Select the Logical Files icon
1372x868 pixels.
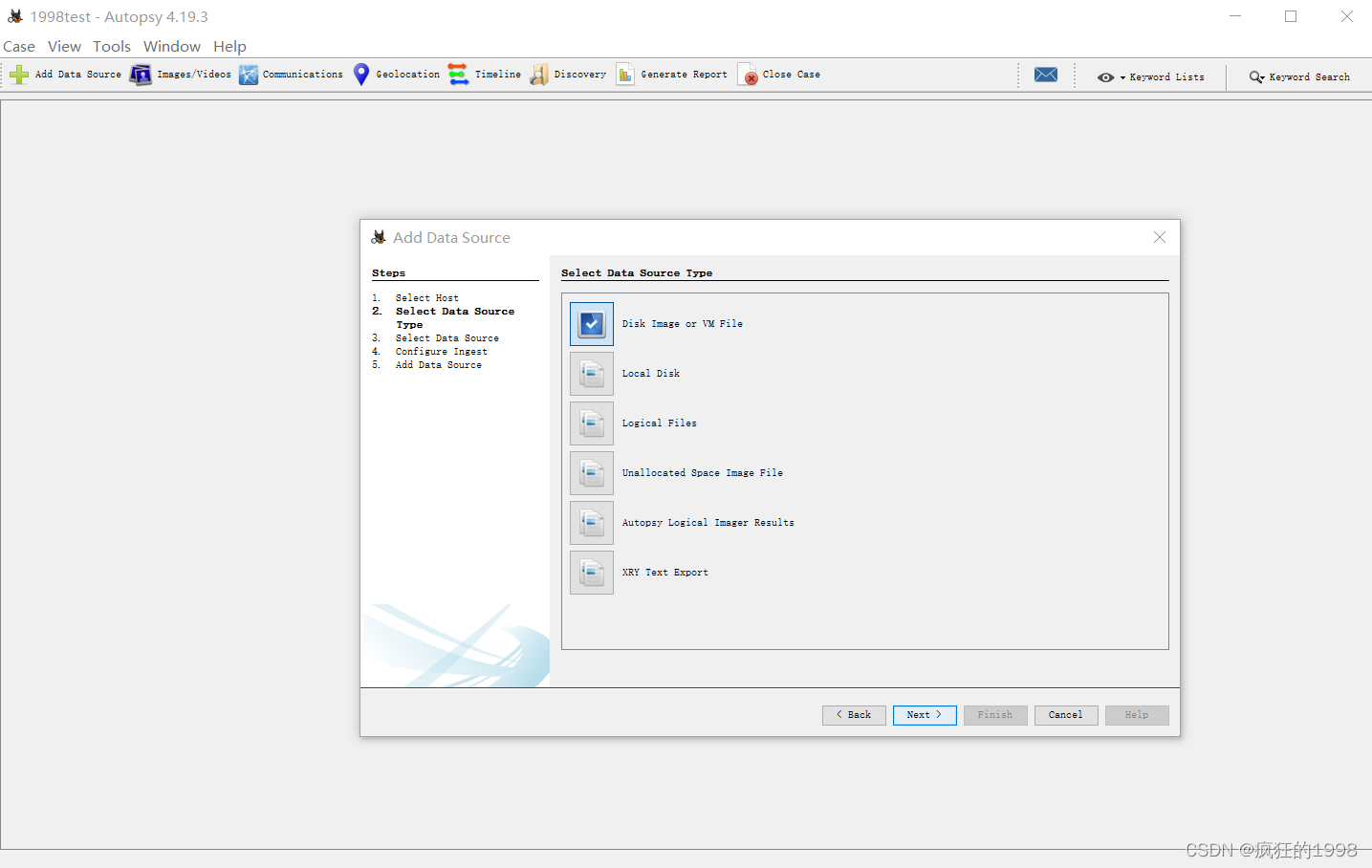click(592, 423)
